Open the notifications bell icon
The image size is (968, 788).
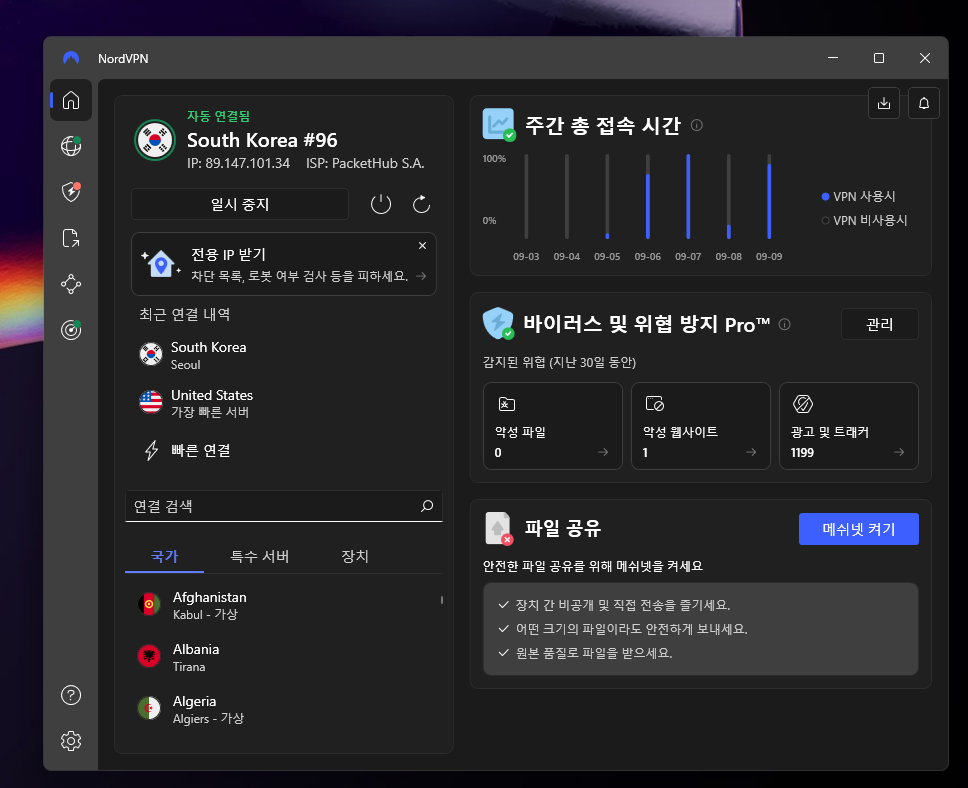[924, 103]
